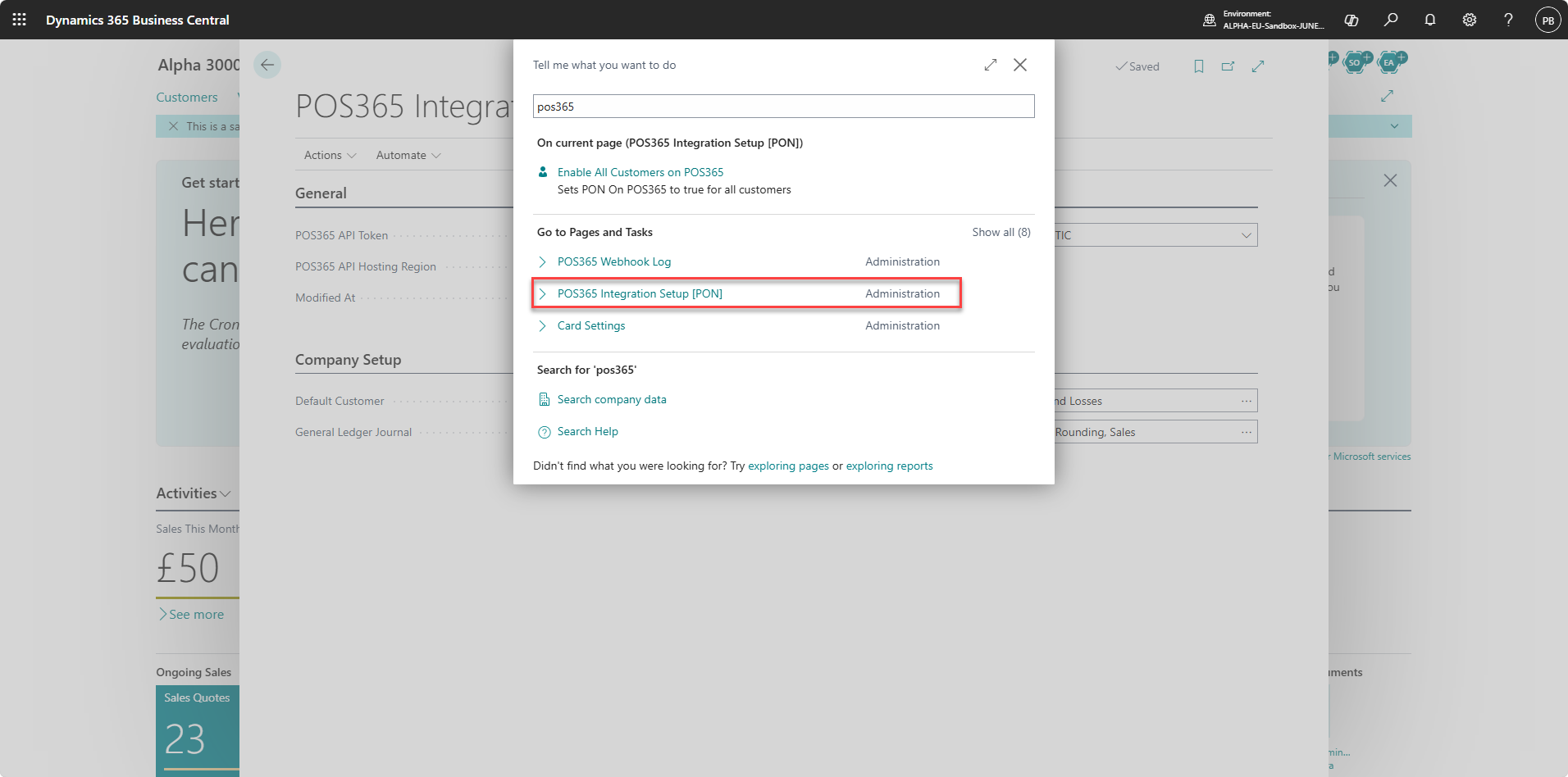Screen dimensions: 1568x777
Task: Open the Automate menu
Action: click(x=408, y=155)
